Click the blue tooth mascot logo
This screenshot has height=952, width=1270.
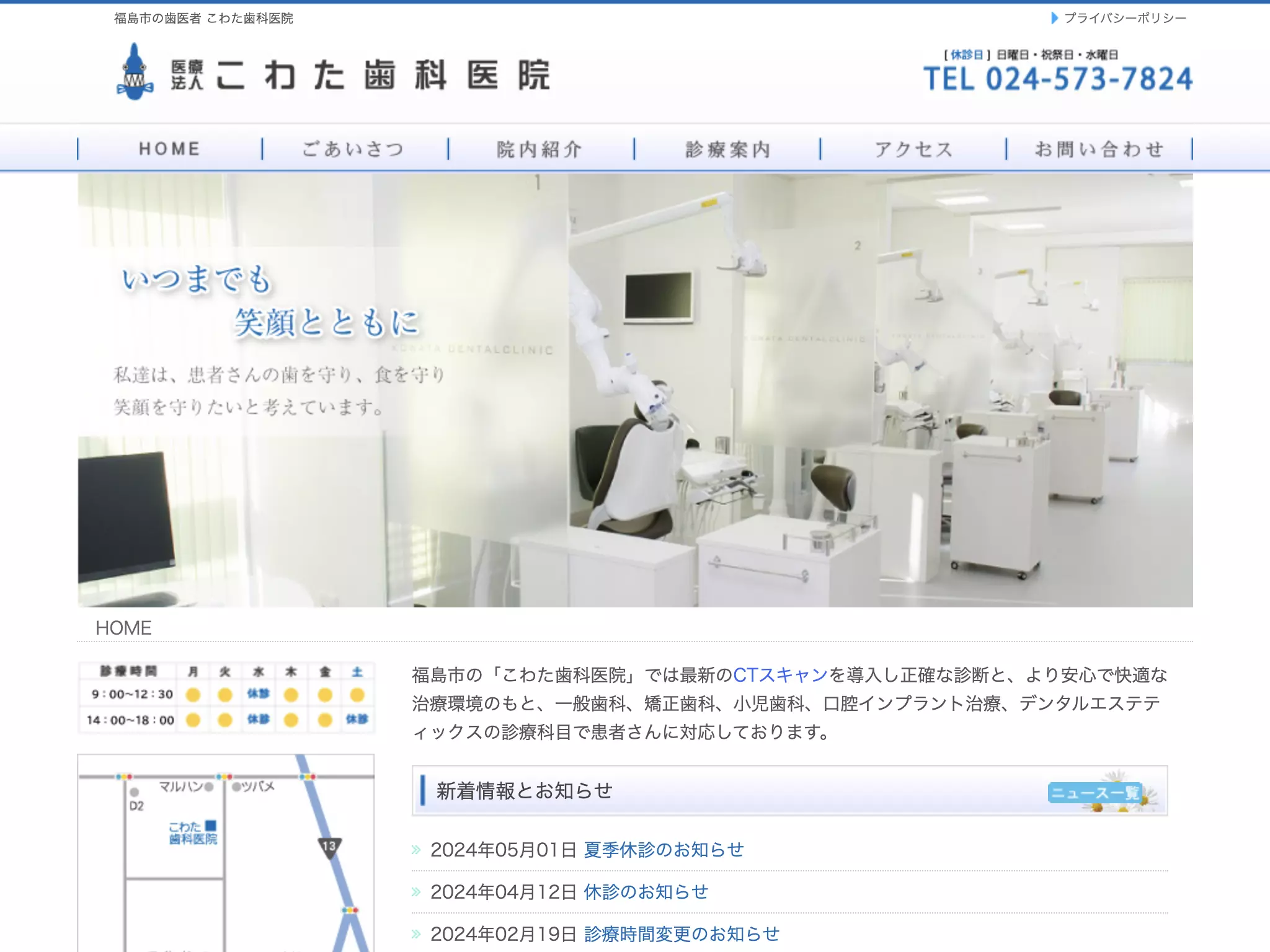(x=135, y=72)
